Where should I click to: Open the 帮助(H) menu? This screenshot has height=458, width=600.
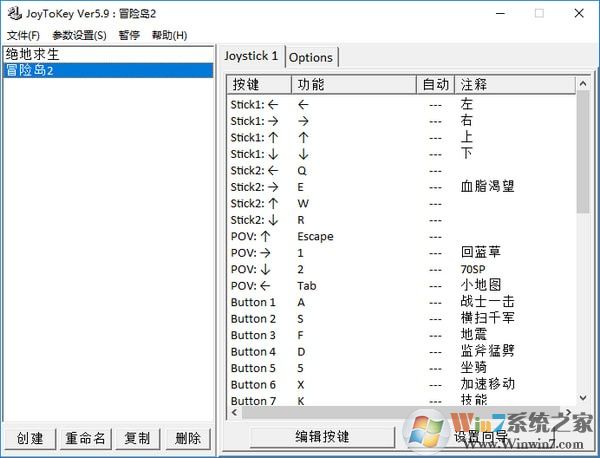coord(169,35)
